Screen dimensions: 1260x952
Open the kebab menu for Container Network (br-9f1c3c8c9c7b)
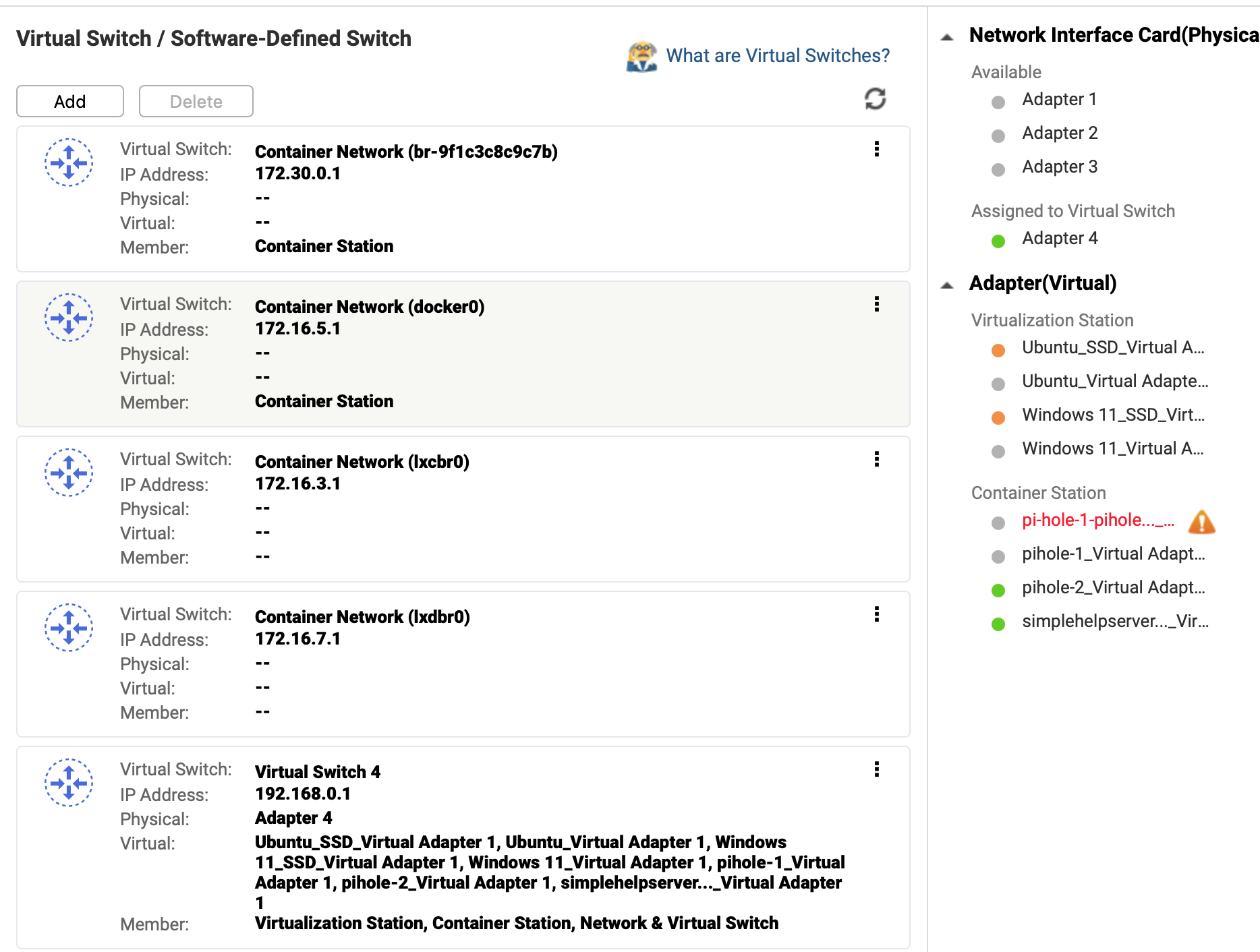tap(876, 149)
